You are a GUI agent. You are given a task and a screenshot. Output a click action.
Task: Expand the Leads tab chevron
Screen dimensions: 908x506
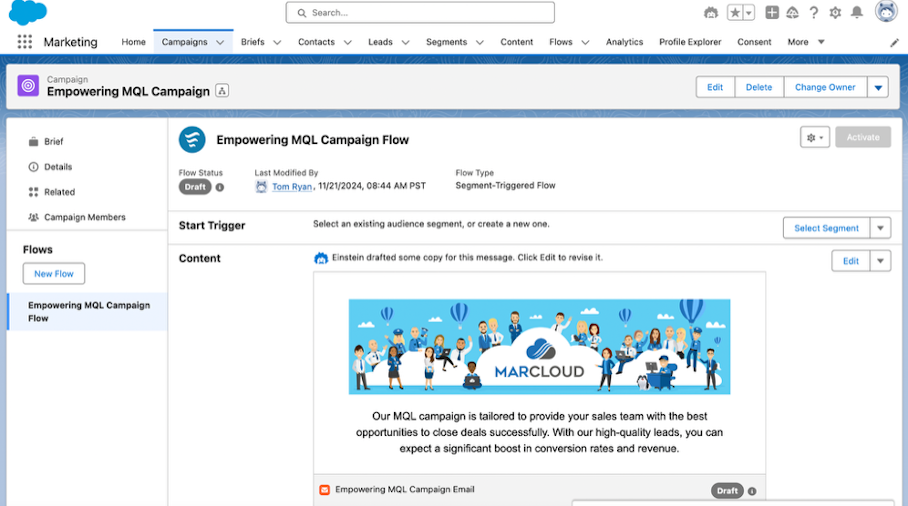pos(405,42)
